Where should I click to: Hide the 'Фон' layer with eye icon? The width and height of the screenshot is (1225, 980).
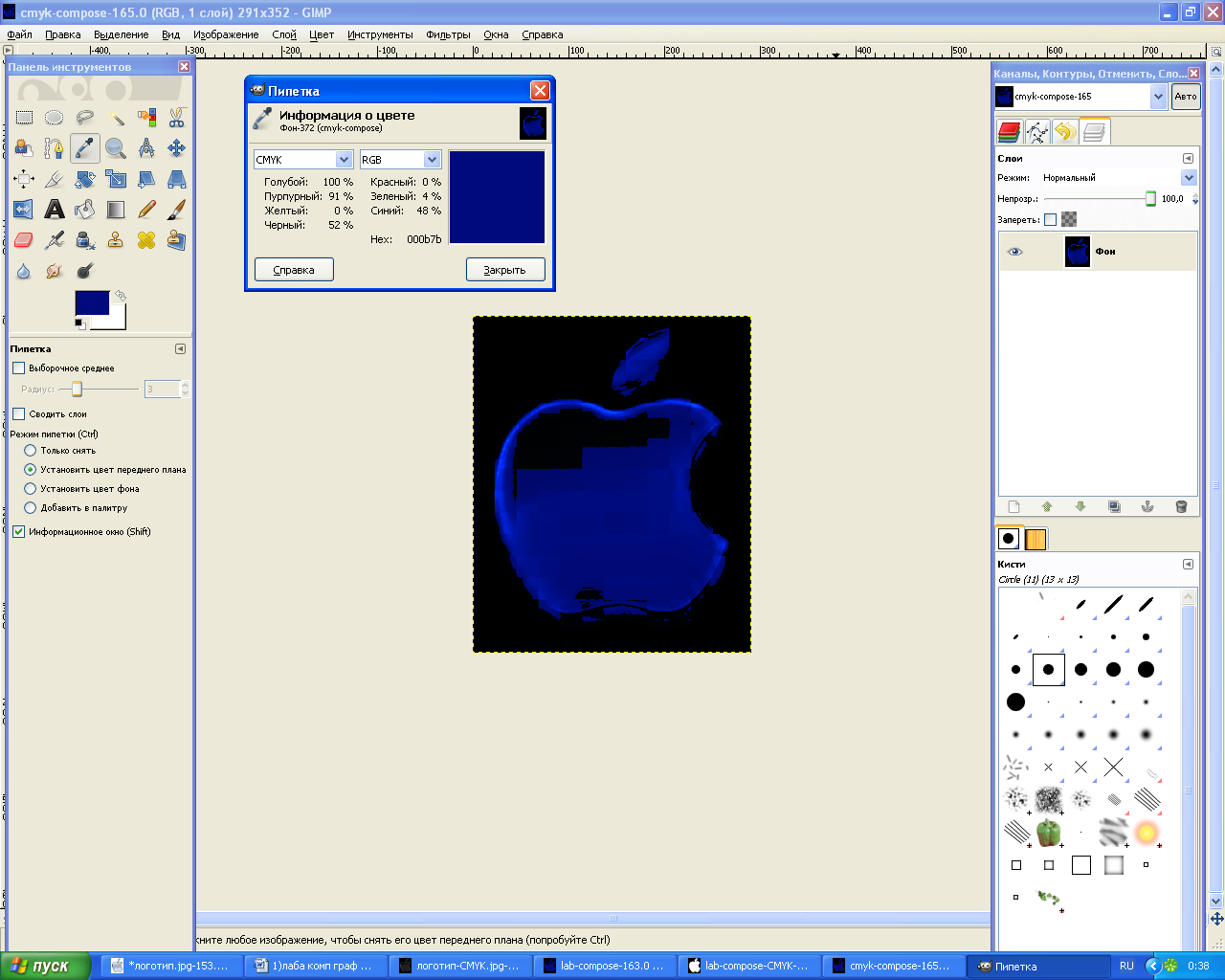pos(1015,252)
